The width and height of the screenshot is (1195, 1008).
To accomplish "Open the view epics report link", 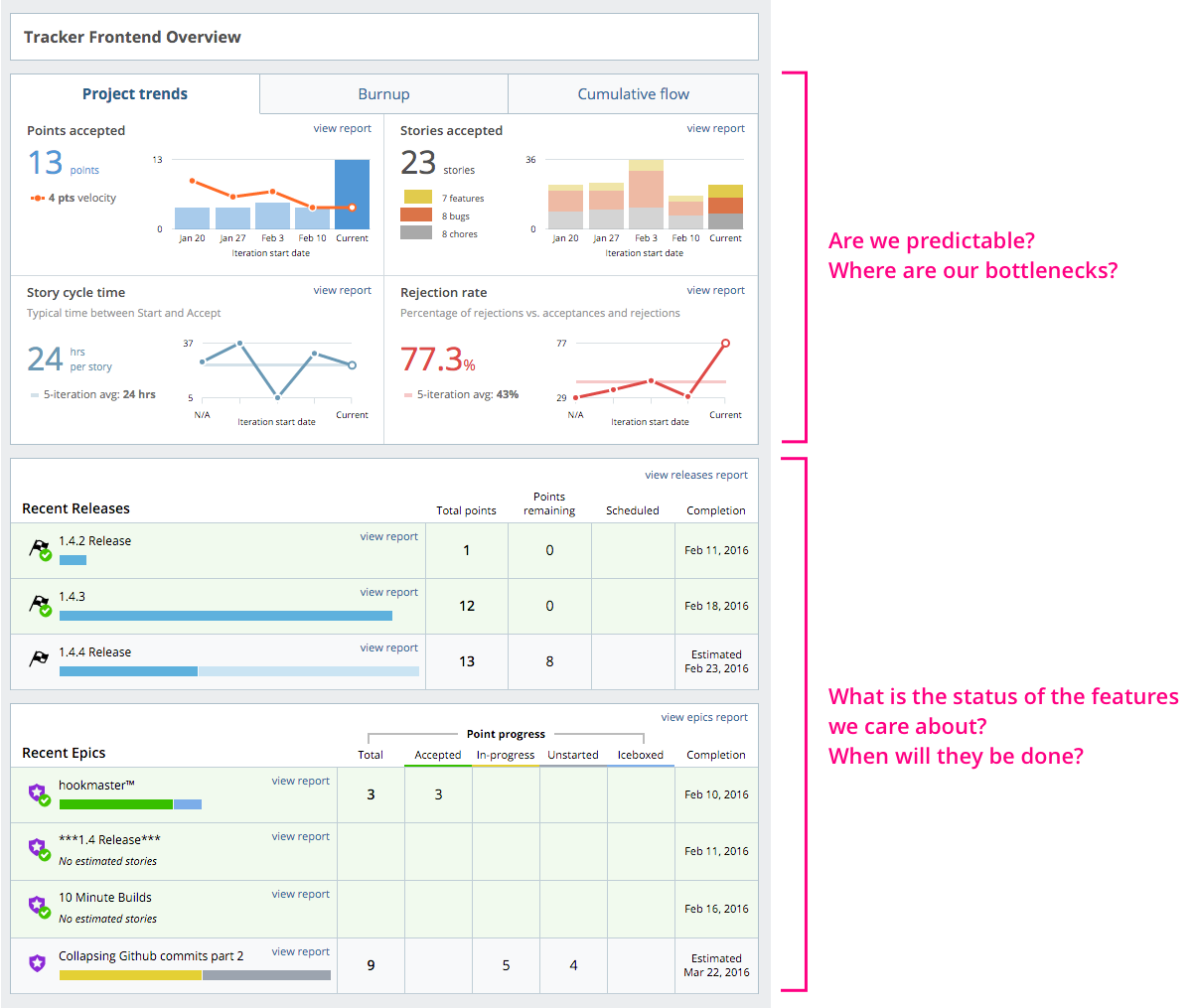I will [704, 717].
